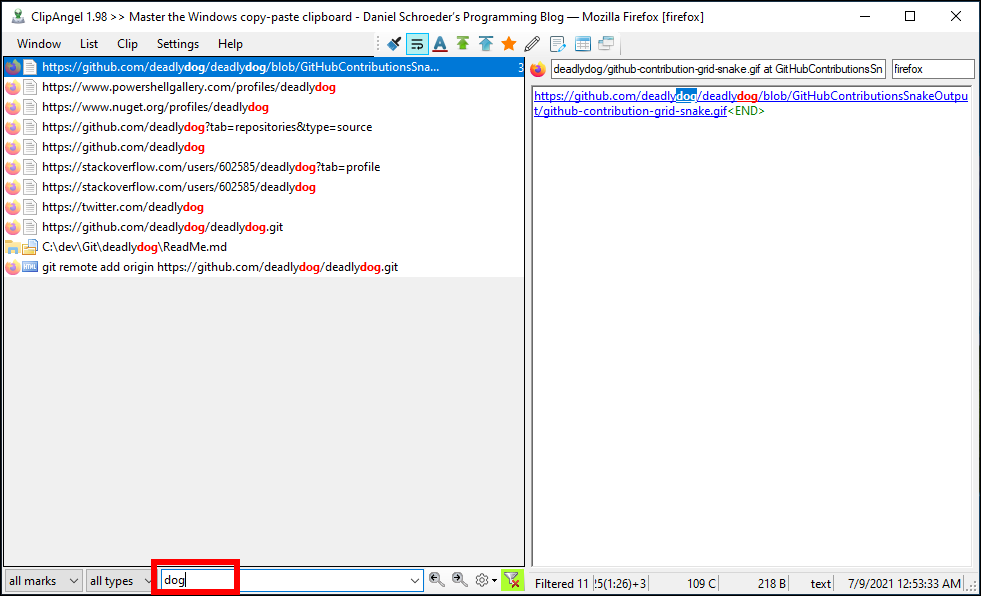Click the blue move-to-top arrow icon
The width and height of the screenshot is (981, 596).
click(x=485, y=44)
